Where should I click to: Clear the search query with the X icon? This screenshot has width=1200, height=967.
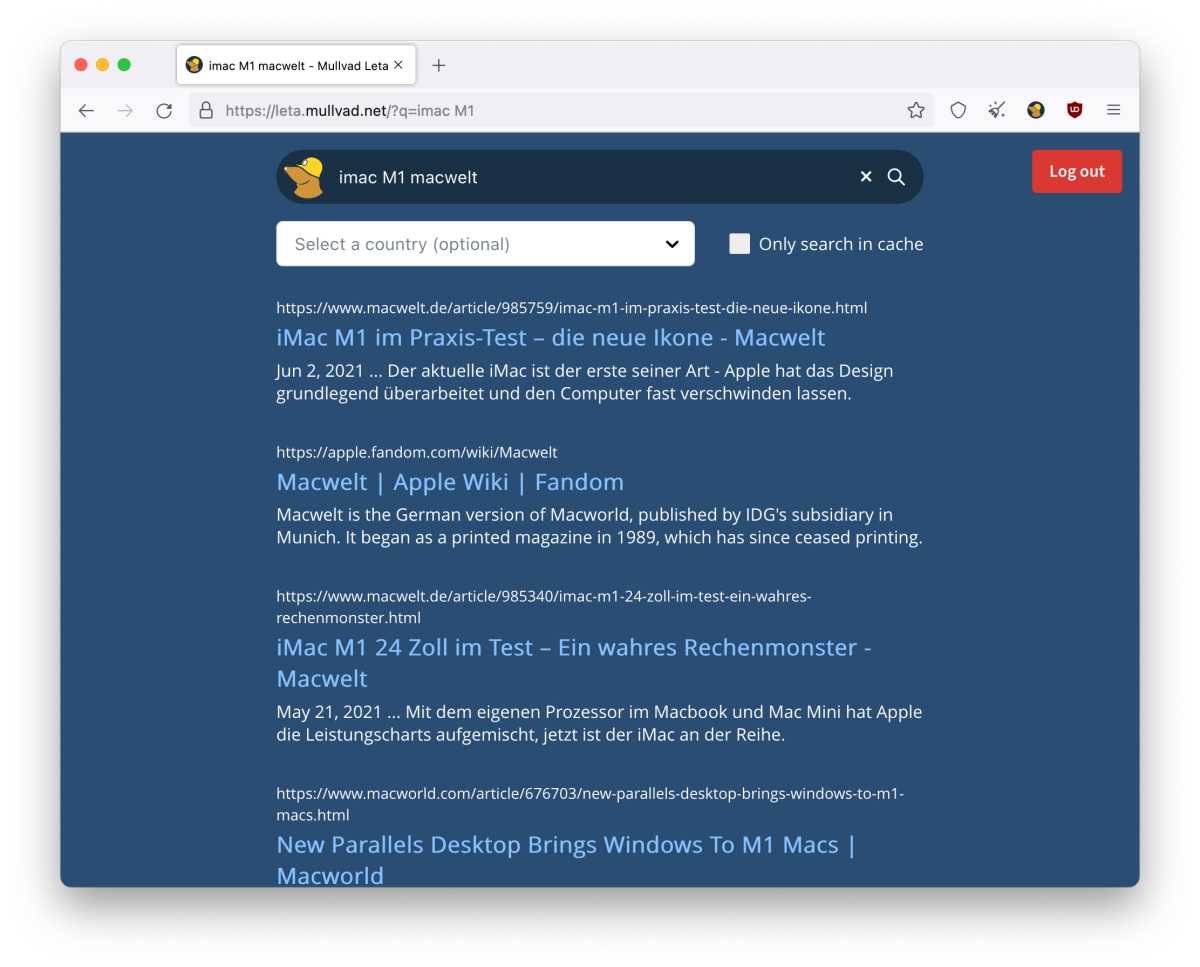pyautogui.click(x=866, y=177)
